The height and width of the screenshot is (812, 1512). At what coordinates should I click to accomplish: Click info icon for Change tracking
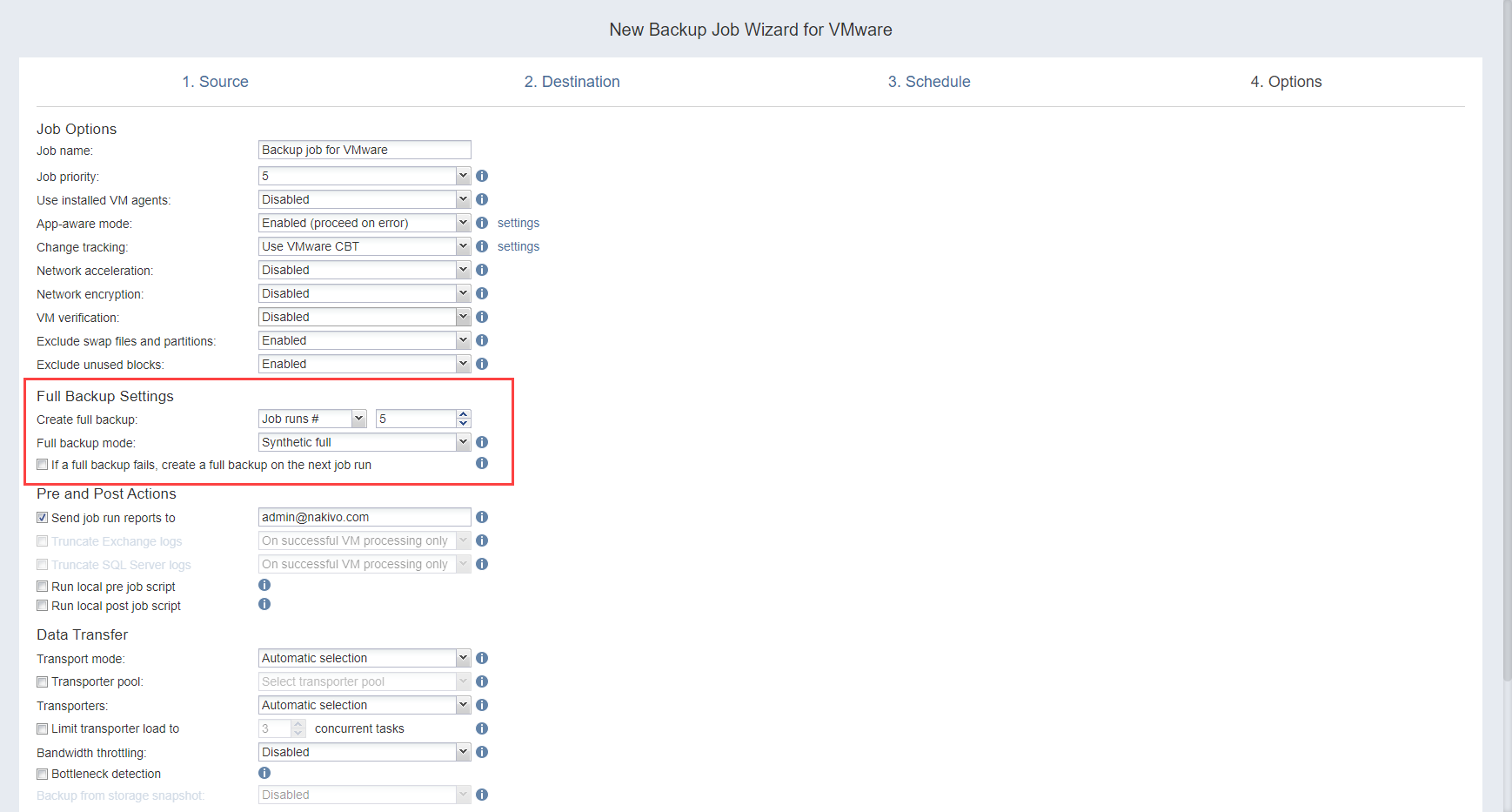[x=482, y=246]
